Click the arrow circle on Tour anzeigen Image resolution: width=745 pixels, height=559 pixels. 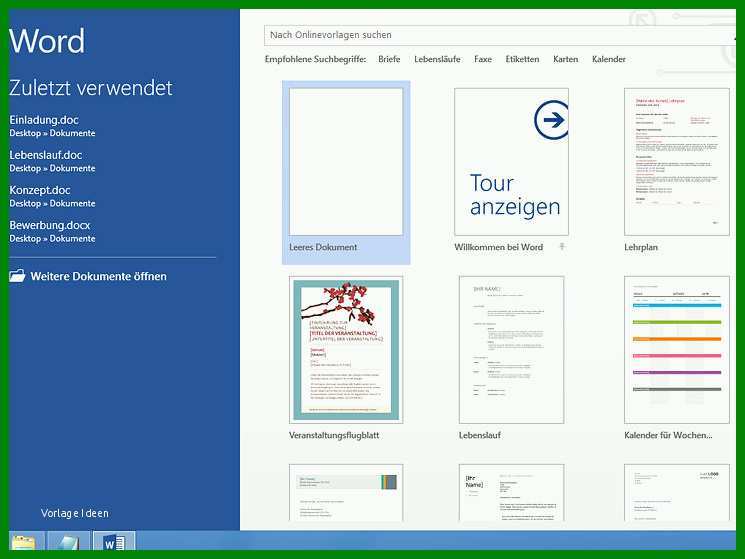(x=551, y=120)
